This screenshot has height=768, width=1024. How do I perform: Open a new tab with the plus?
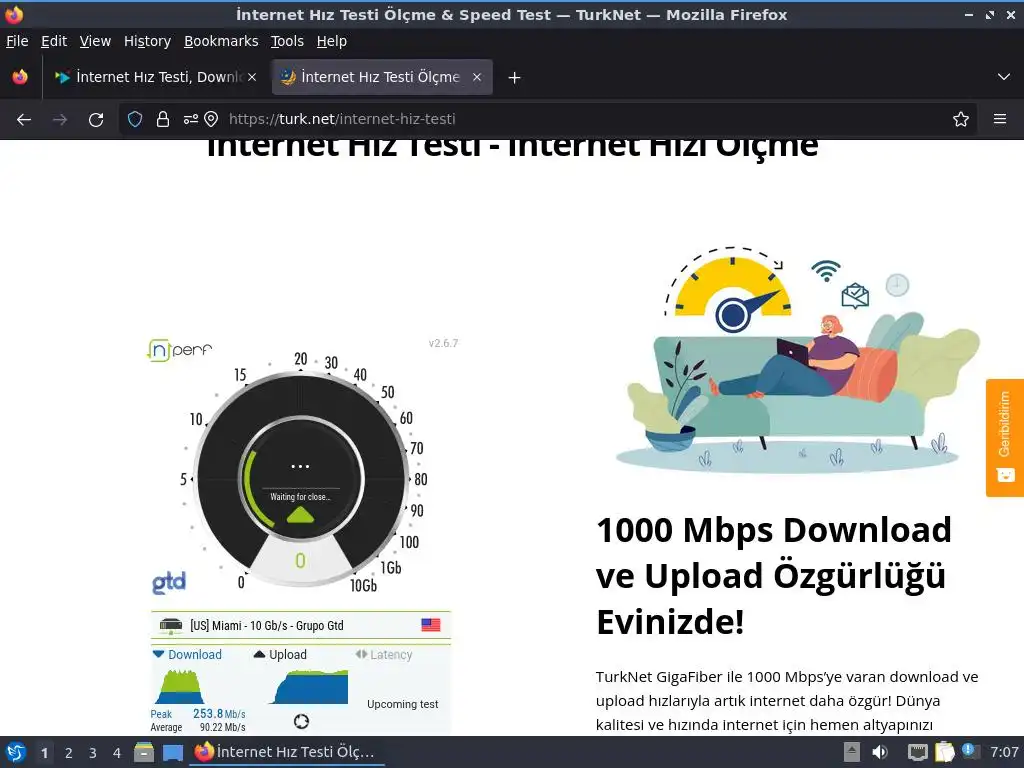click(x=515, y=78)
